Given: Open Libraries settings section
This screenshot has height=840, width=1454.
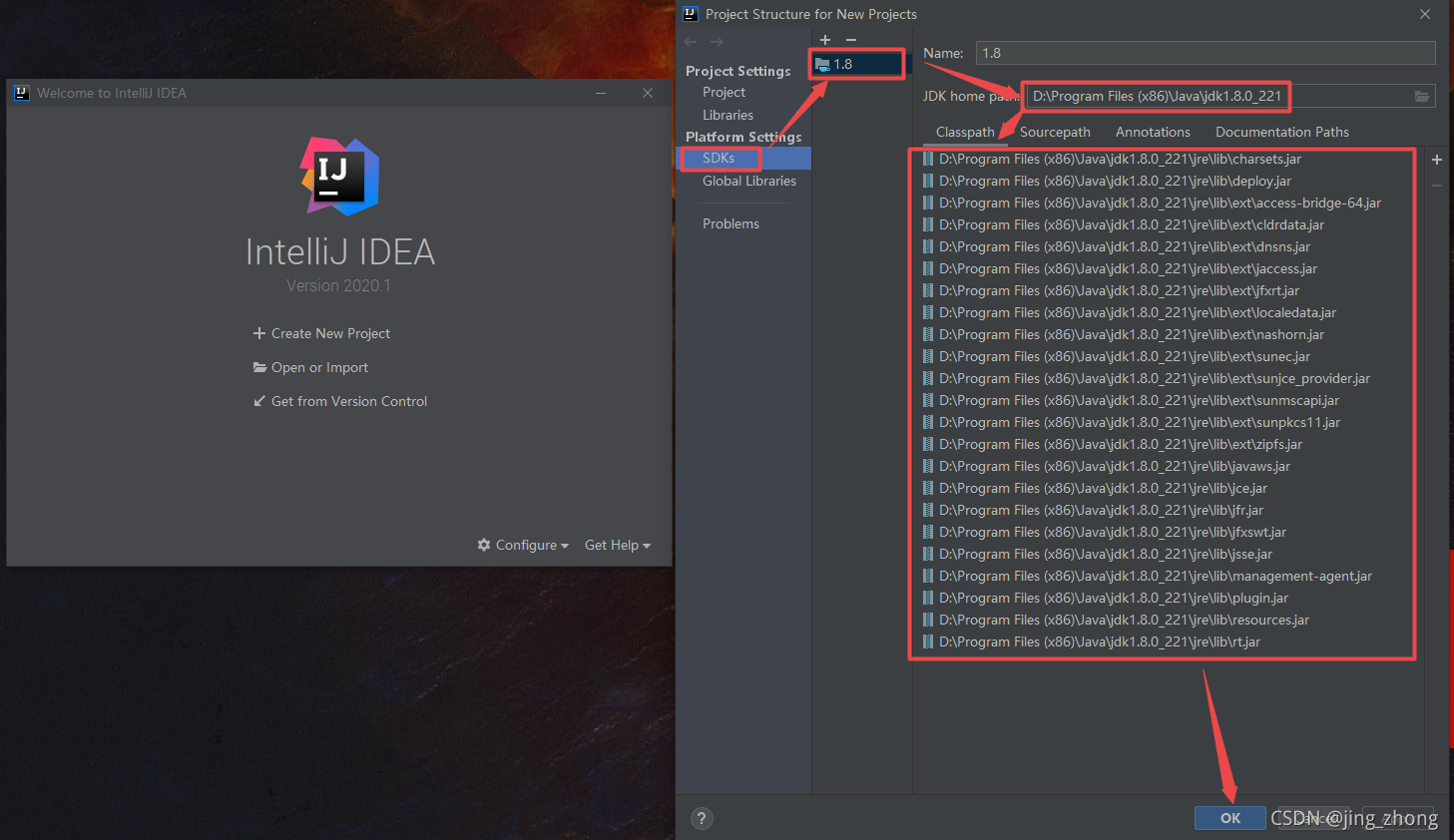Looking at the screenshot, I should tap(727, 115).
